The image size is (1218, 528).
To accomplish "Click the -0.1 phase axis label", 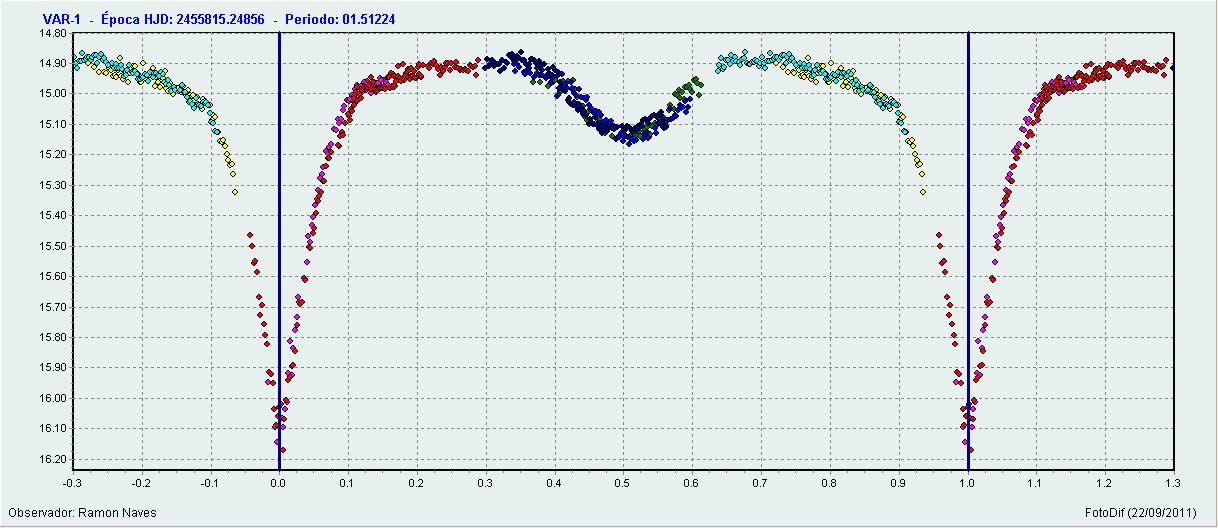I will coord(210,483).
